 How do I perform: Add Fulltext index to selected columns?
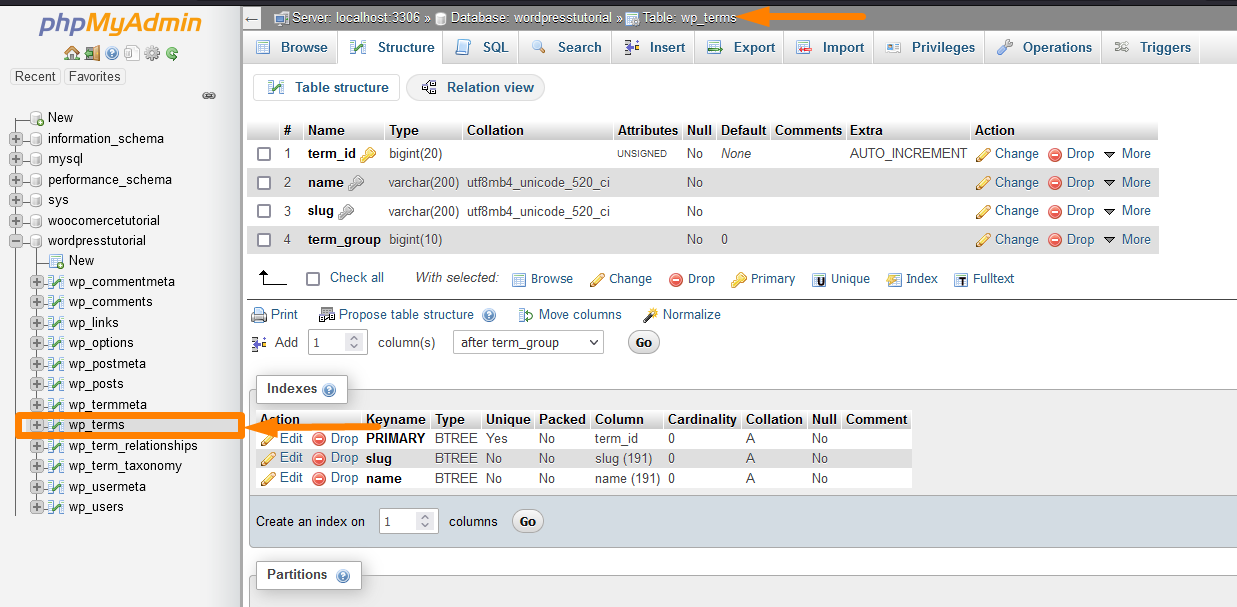pyautogui.click(x=984, y=279)
